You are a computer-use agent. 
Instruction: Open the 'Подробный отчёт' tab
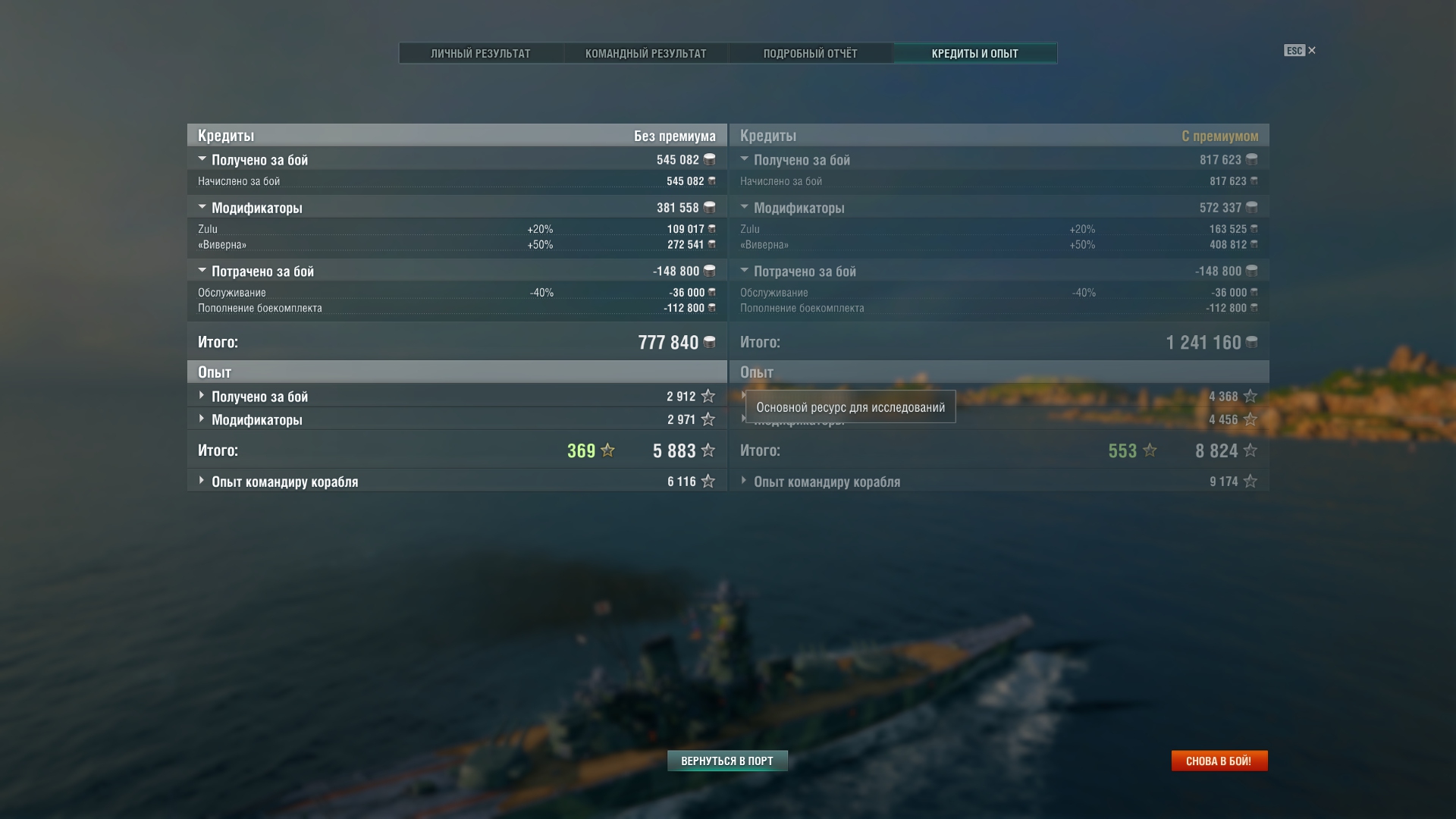pos(811,53)
